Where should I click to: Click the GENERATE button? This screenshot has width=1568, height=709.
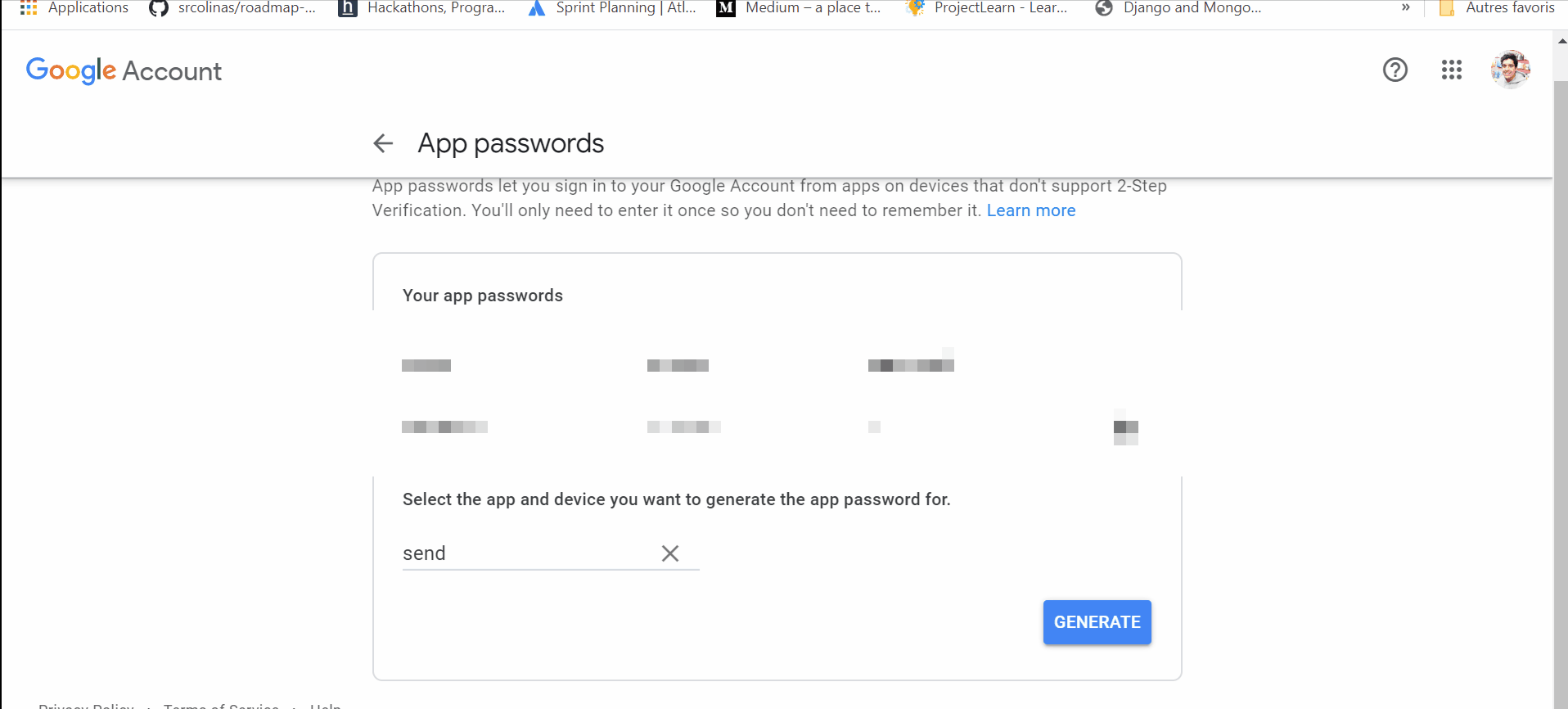click(1097, 622)
